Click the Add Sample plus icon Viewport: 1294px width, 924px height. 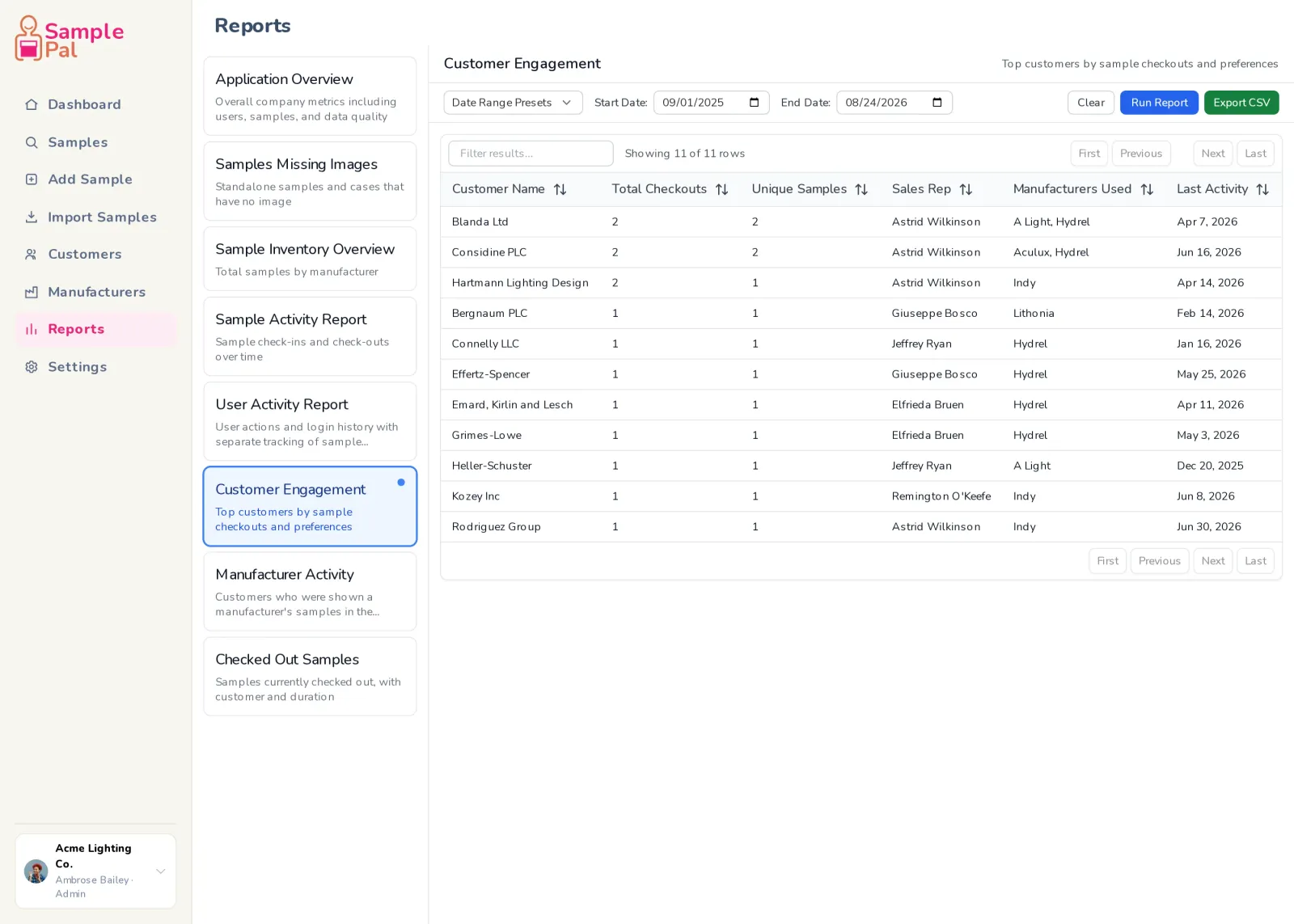click(32, 179)
